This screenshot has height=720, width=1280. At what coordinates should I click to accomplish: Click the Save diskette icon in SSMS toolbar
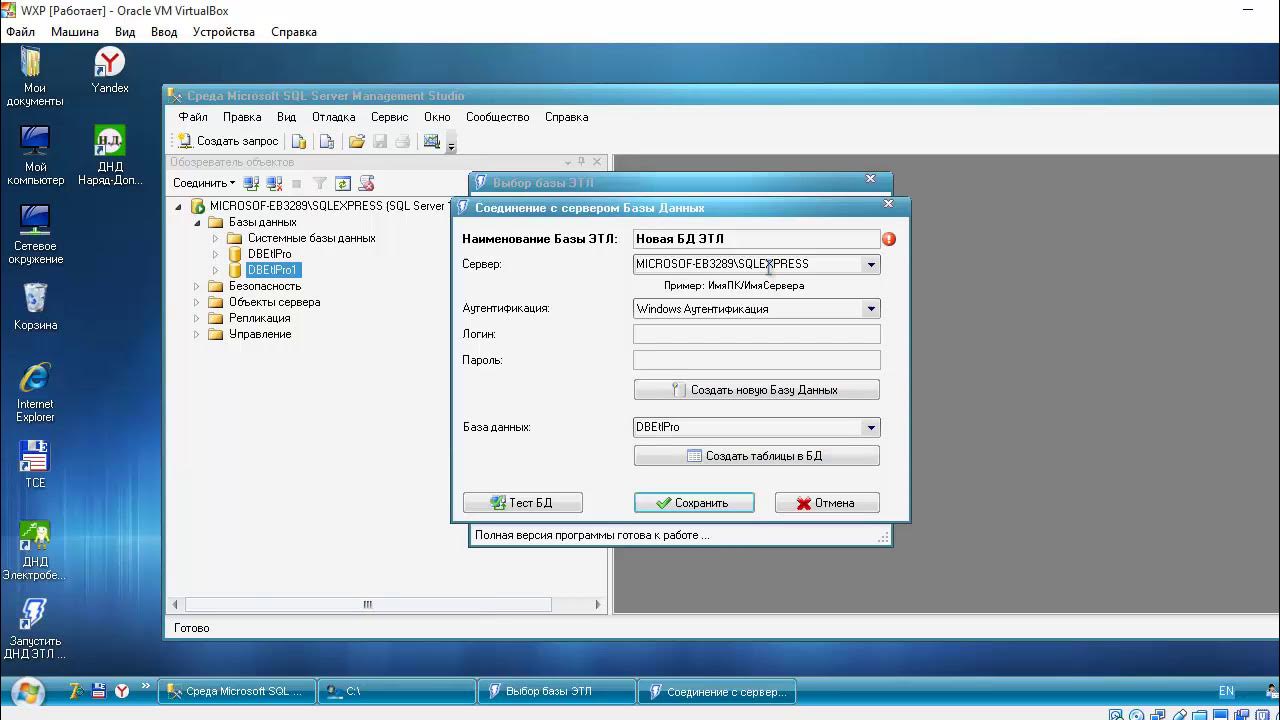point(380,142)
